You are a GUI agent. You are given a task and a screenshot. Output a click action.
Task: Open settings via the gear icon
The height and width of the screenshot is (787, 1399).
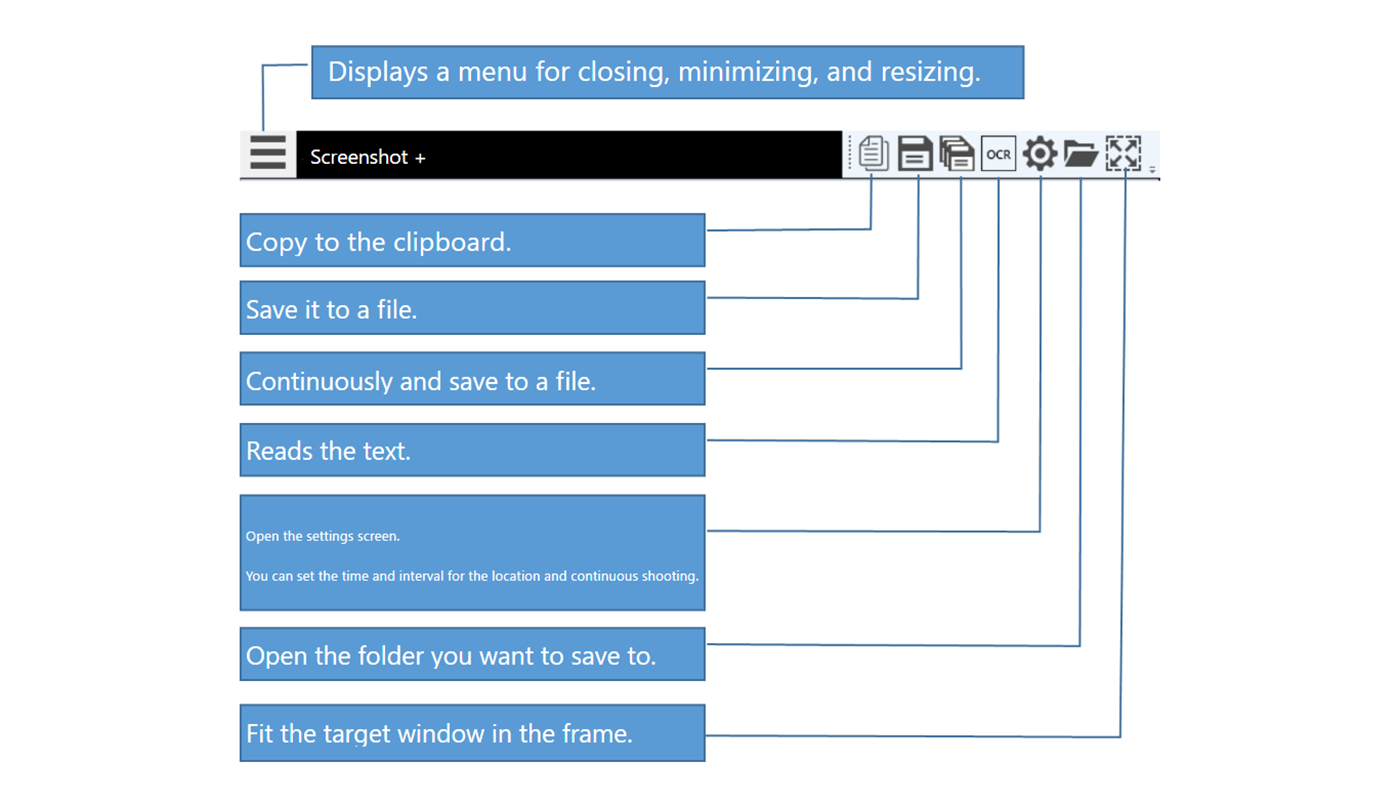pyautogui.click(x=1038, y=154)
